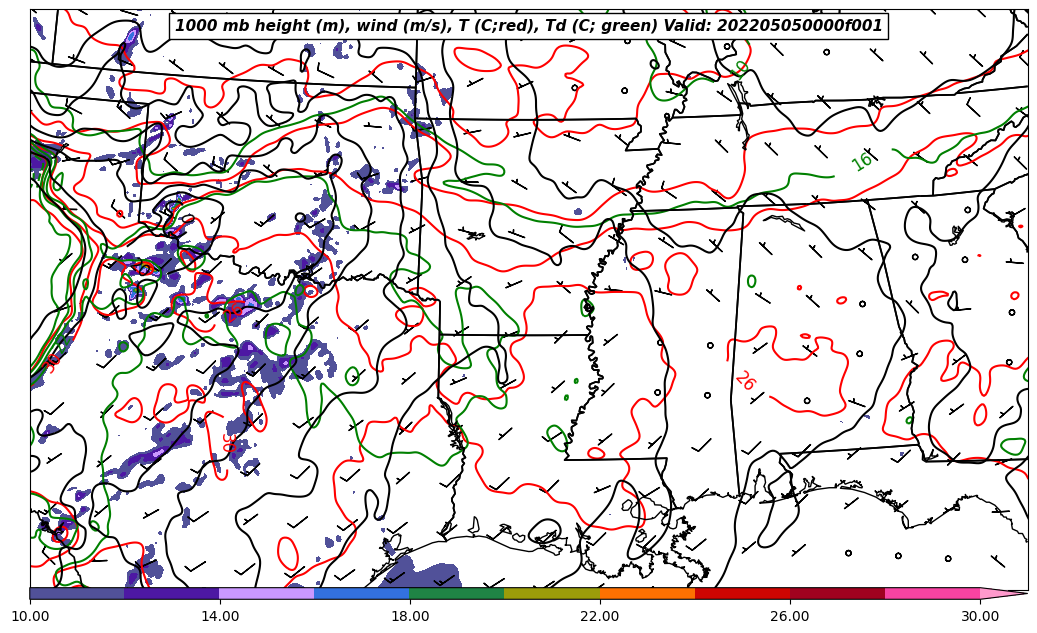Click the 10.00 colorbar tick label
This screenshot has width=1037, height=633.
point(30,616)
